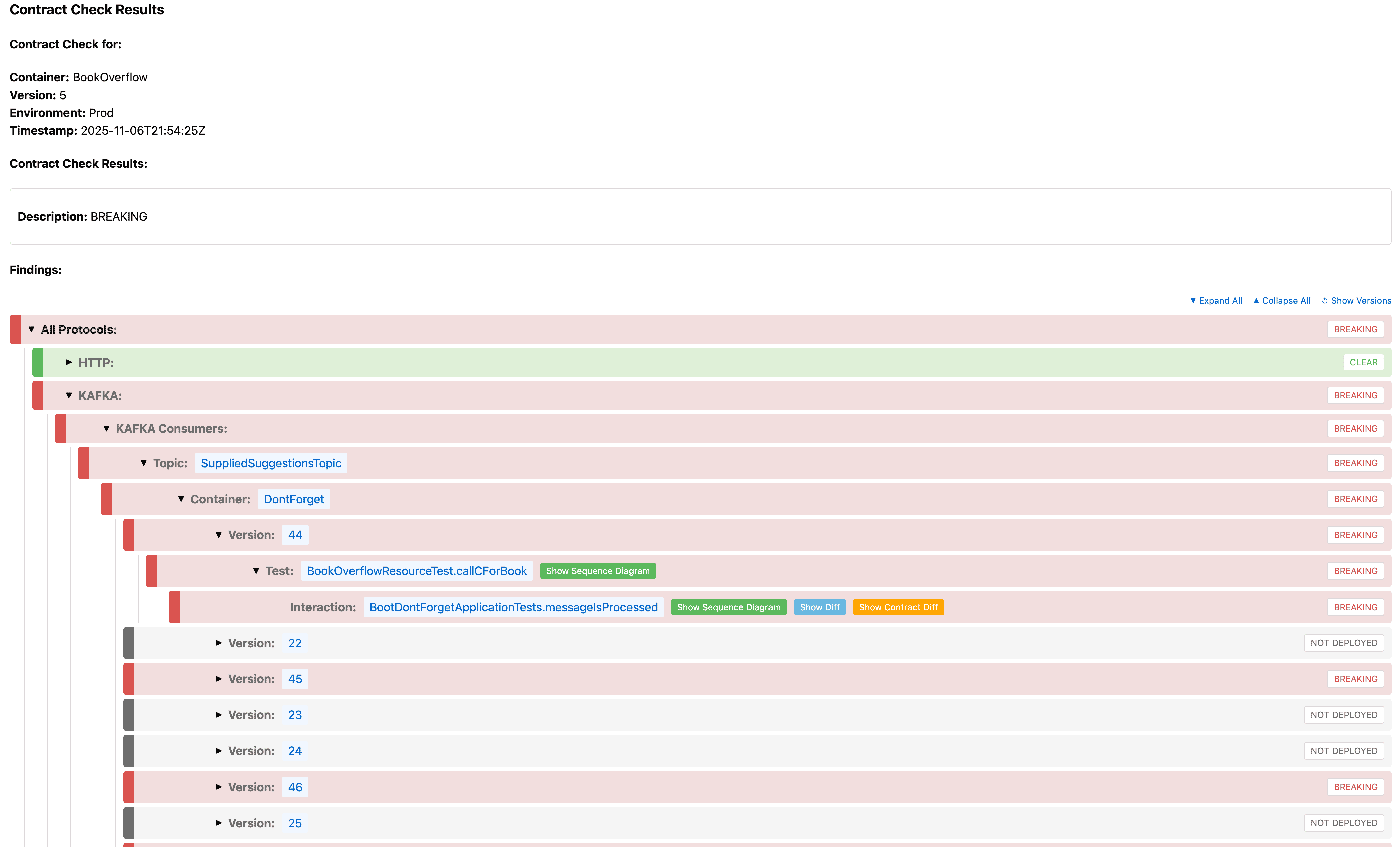1400x847 pixels.
Task: Click Show Versions refresh link
Action: pyautogui.click(x=1356, y=301)
